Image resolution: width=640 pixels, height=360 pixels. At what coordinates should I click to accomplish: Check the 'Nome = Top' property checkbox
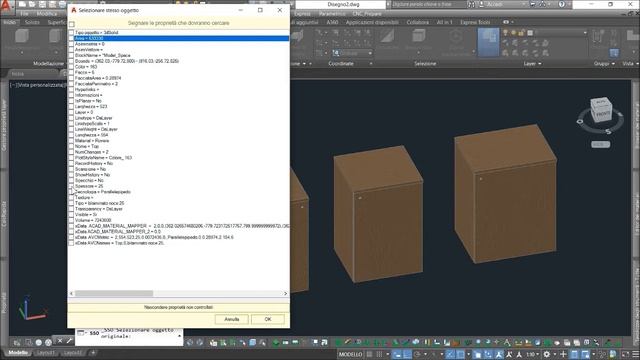(71, 146)
